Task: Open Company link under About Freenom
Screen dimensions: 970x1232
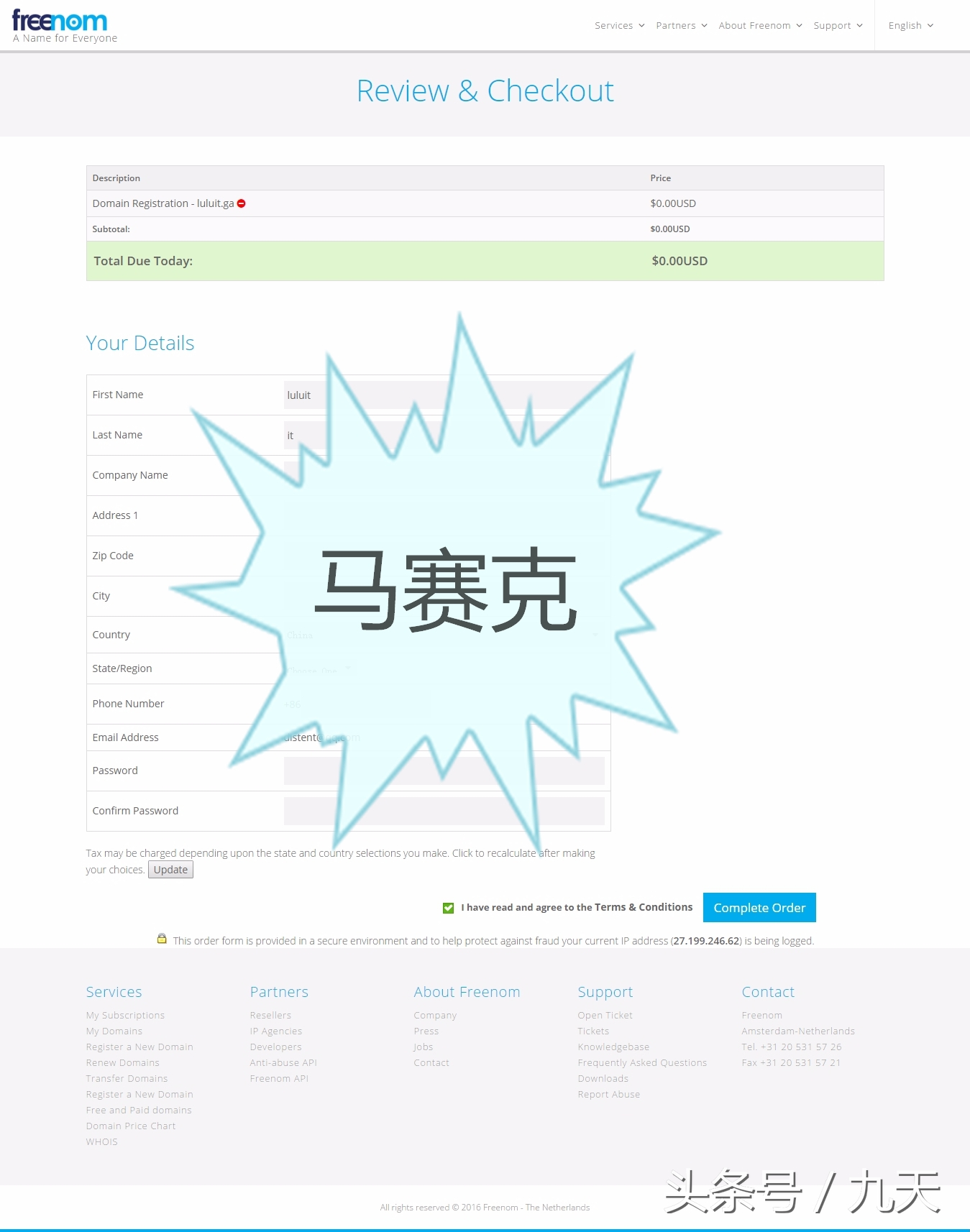Action: 435,1015
